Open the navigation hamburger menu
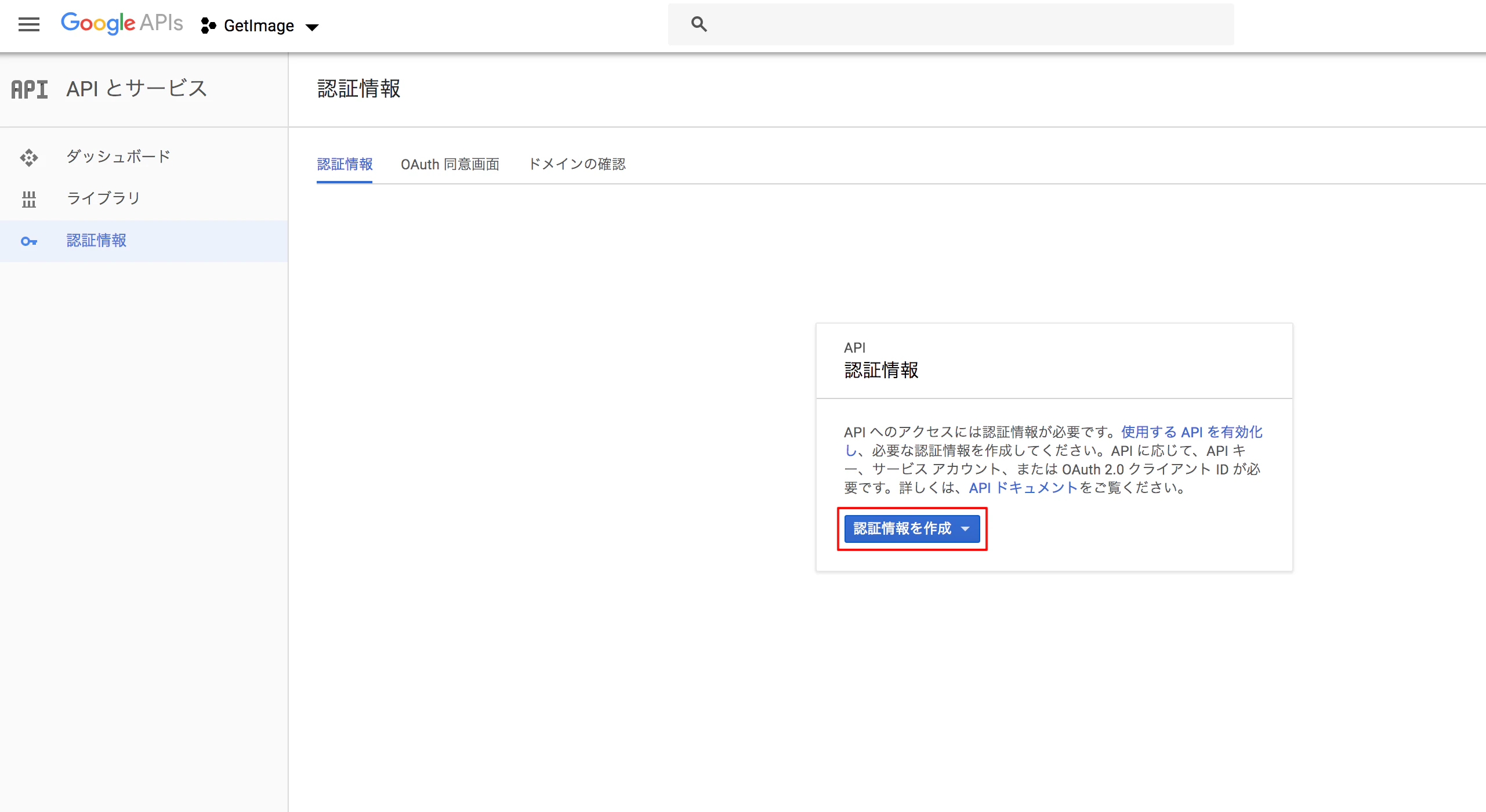Image resolution: width=1486 pixels, height=812 pixels. tap(28, 24)
